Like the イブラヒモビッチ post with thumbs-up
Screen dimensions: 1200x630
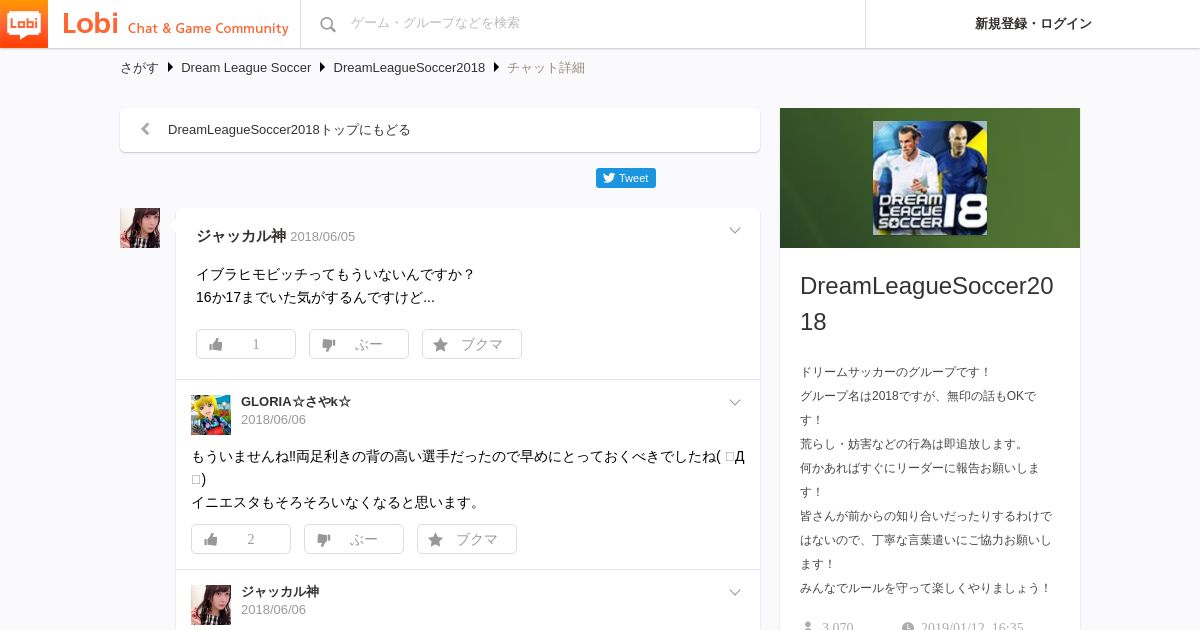246,344
